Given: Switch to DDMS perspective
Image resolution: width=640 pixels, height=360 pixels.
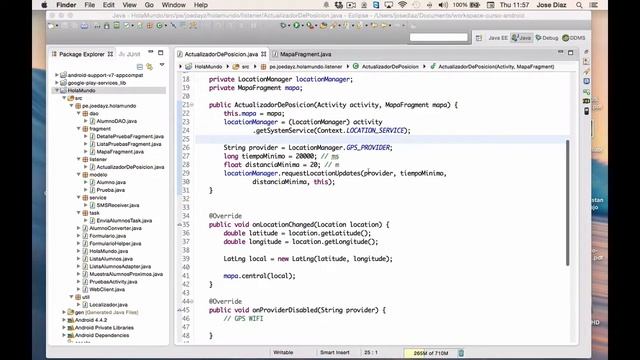Looking at the screenshot, I should click(574, 38).
